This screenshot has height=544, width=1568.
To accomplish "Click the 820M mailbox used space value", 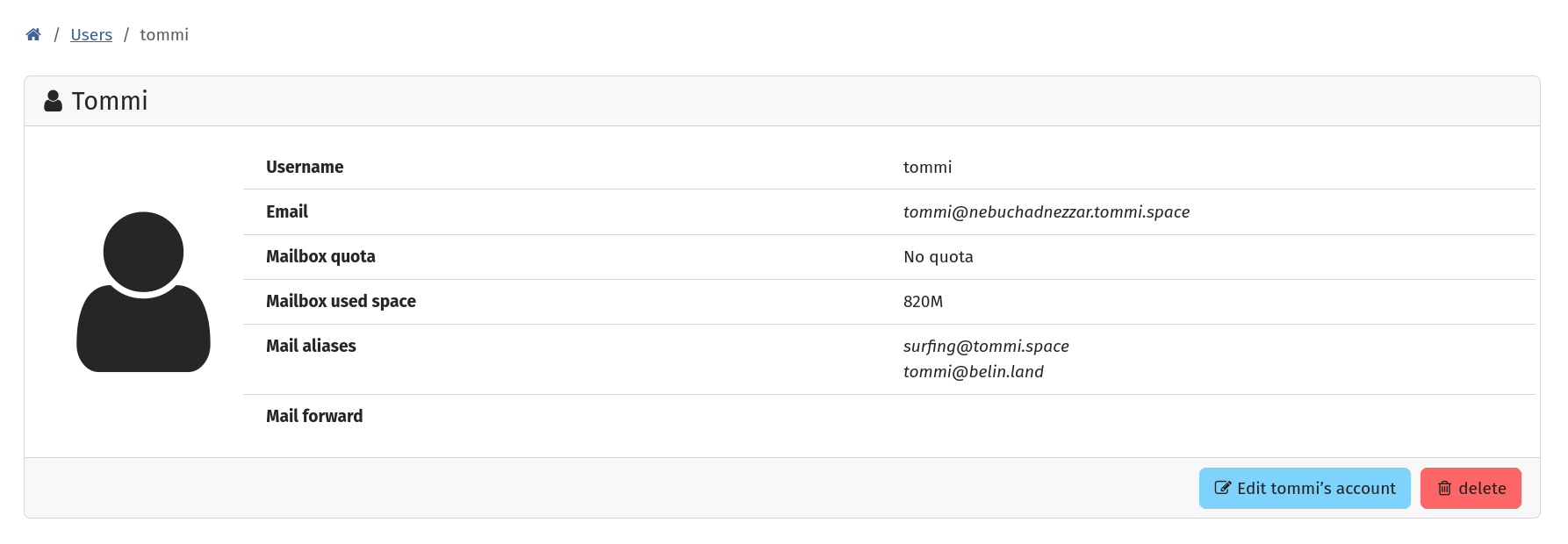I will (x=923, y=302).
